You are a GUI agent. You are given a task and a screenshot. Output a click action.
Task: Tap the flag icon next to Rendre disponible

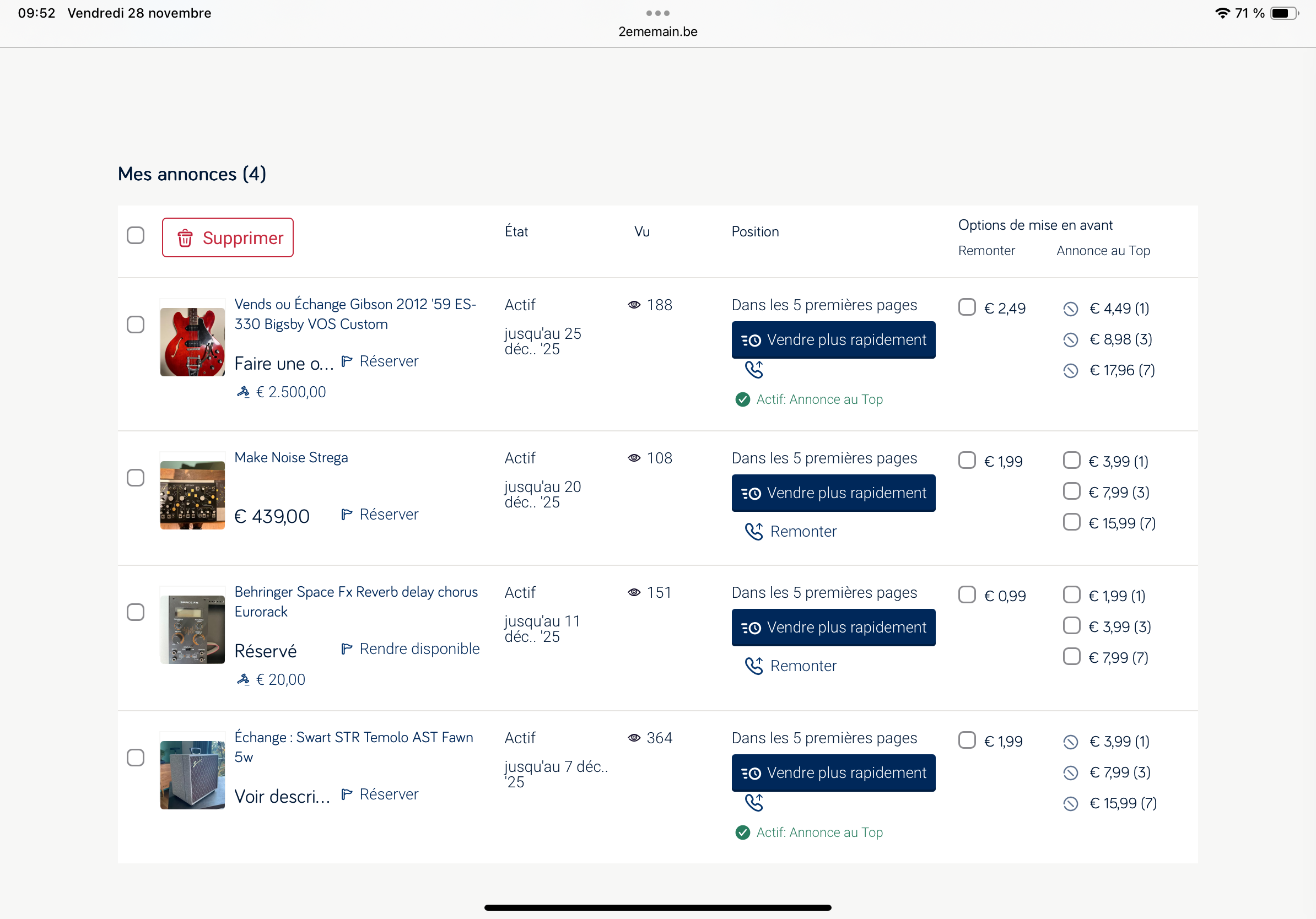(x=346, y=648)
